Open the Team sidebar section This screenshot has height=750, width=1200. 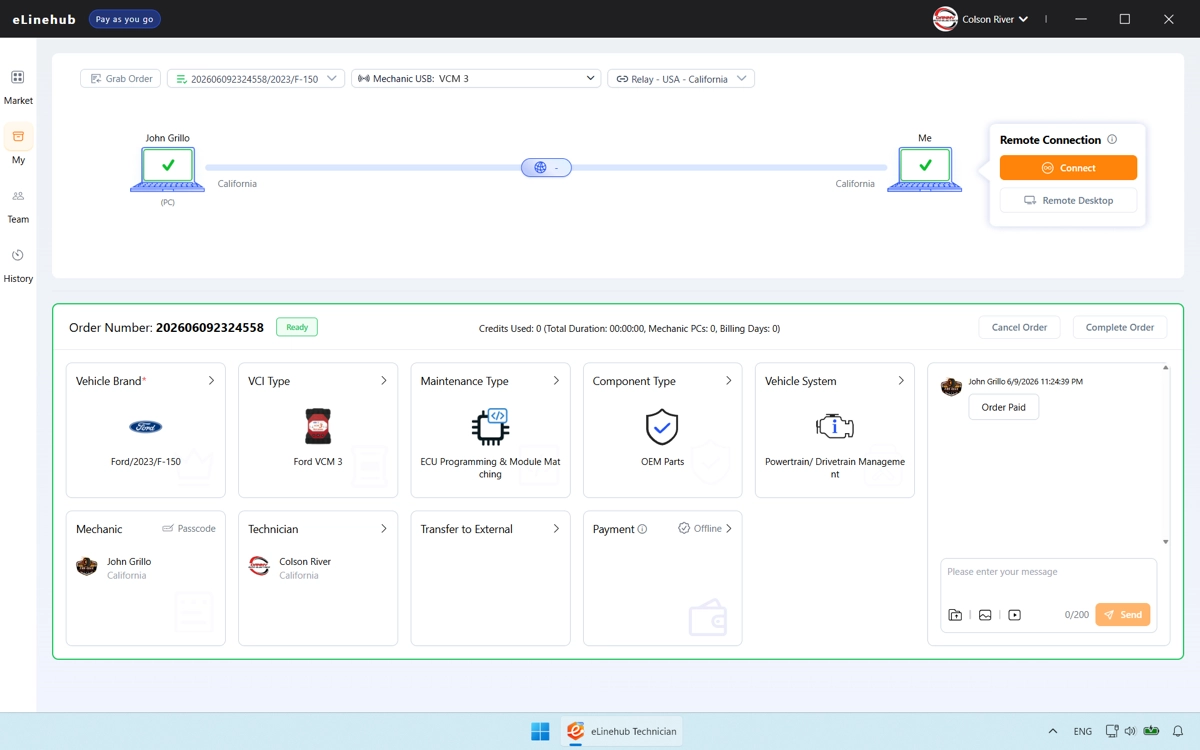[x=18, y=205]
